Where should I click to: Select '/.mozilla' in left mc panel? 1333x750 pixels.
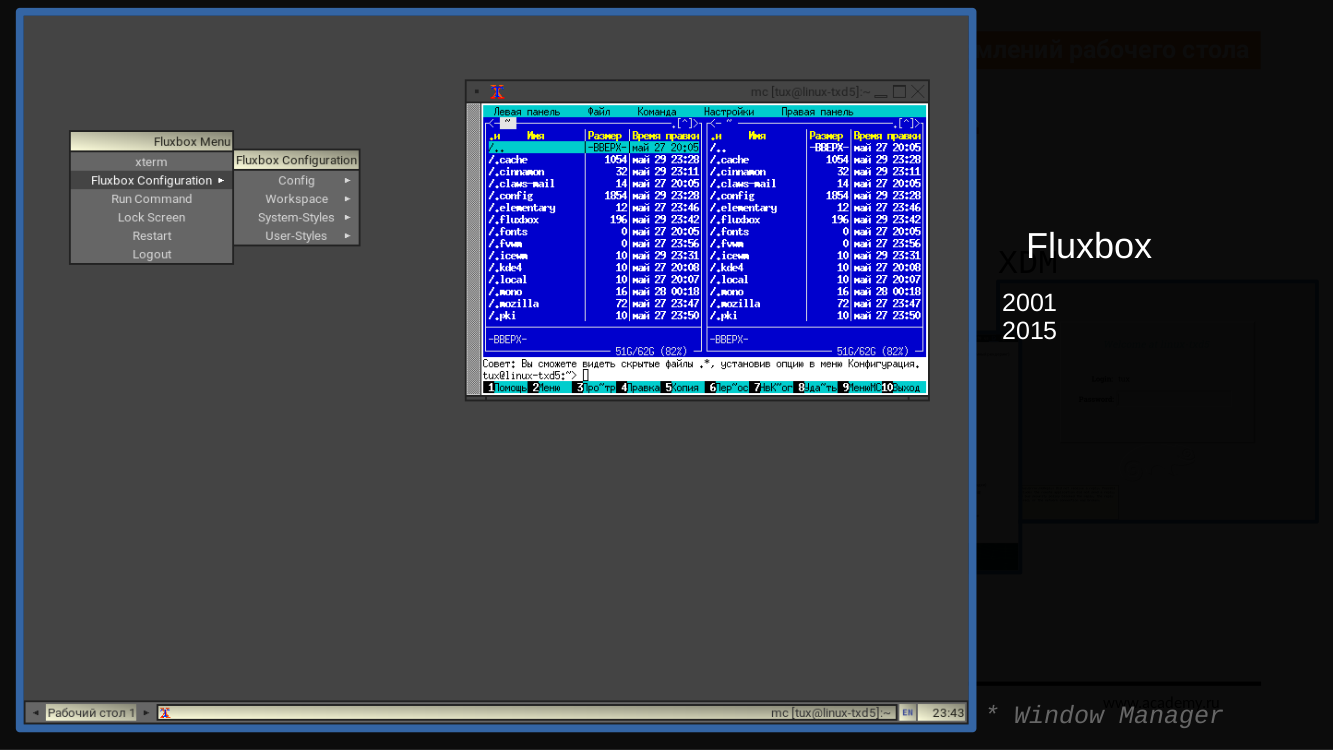tap(594, 304)
